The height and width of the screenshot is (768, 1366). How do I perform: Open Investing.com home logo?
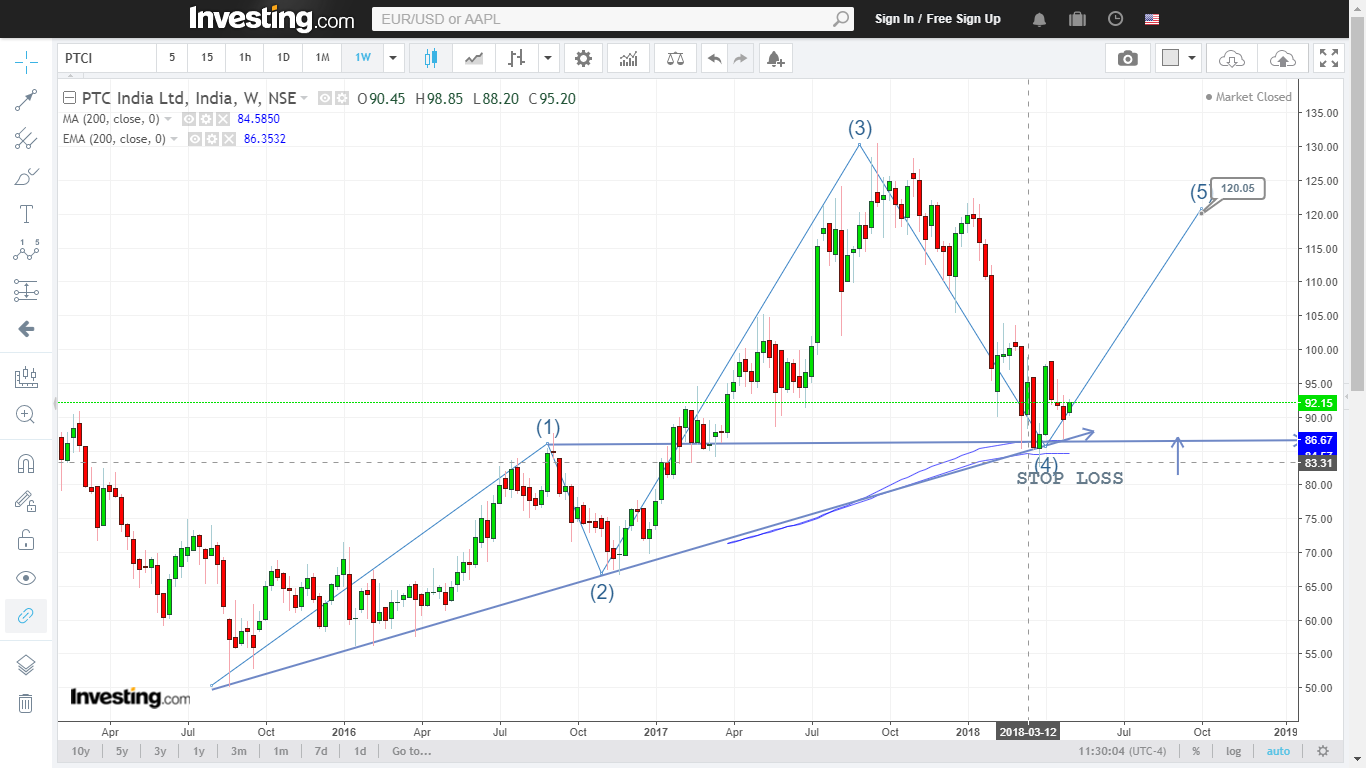tap(271, 18)
